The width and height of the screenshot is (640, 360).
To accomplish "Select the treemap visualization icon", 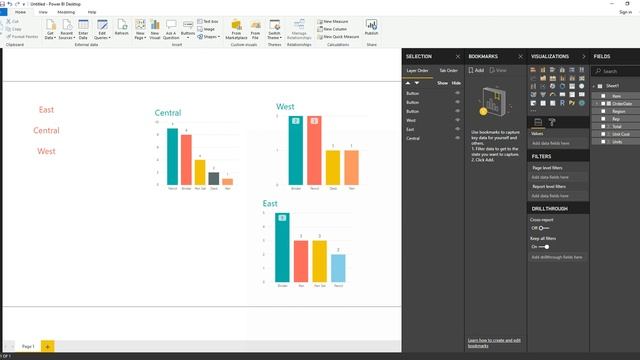I will 572,86.
